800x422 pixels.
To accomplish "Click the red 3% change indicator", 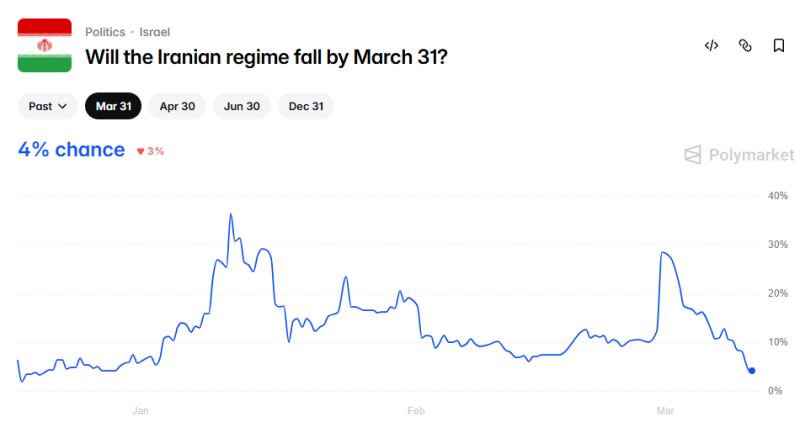I will [x=151, y=151].
